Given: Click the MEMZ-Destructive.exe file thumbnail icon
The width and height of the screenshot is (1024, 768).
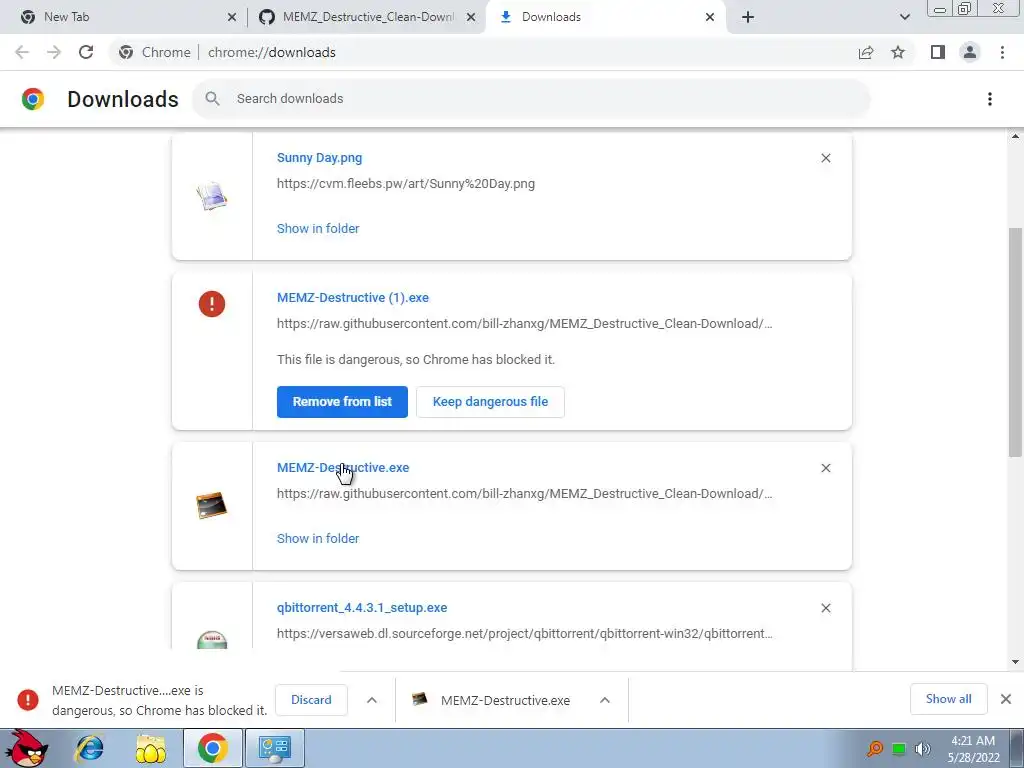Looking at the screenshot, I should click(212, 505).
